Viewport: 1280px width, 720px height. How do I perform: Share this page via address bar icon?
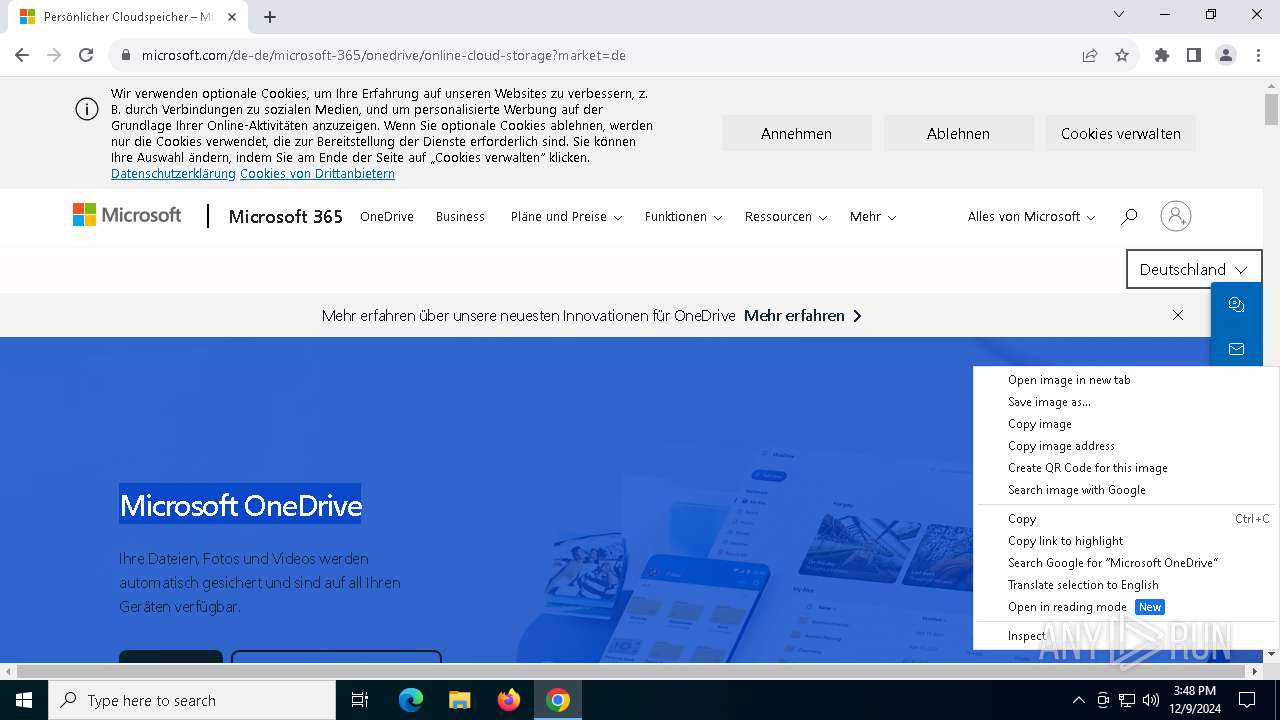point(1090,55)
